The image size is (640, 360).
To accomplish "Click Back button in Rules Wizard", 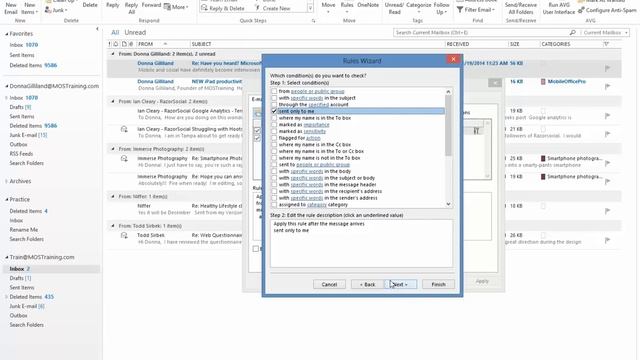I will (x=367, y=284).
